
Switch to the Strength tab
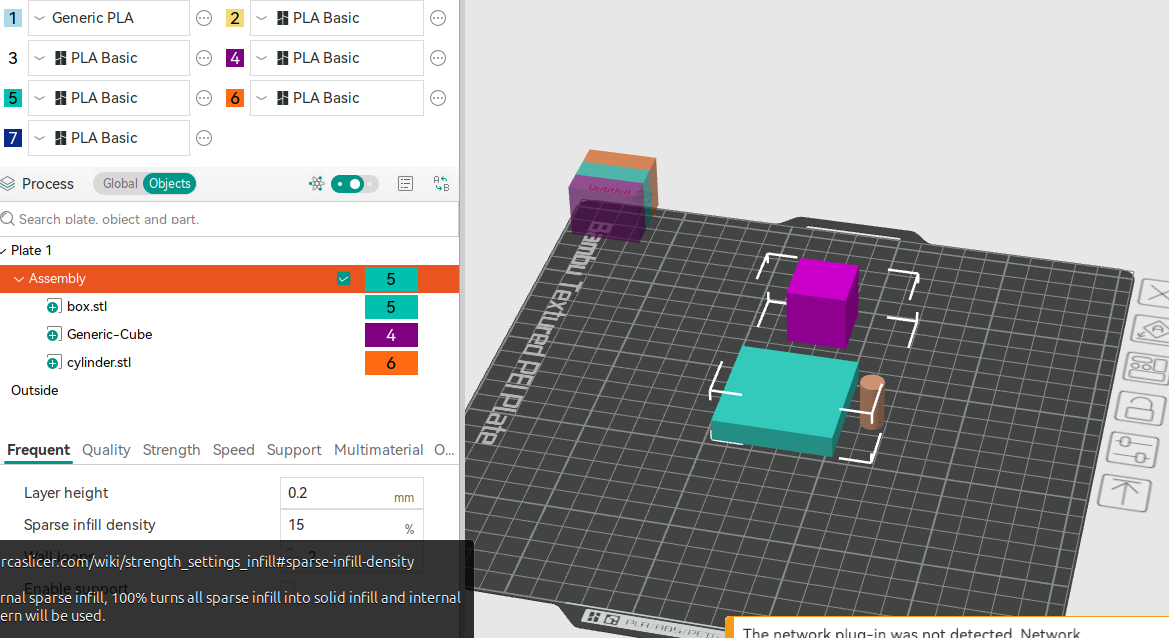pyautogui.click(x=171, y=450)
